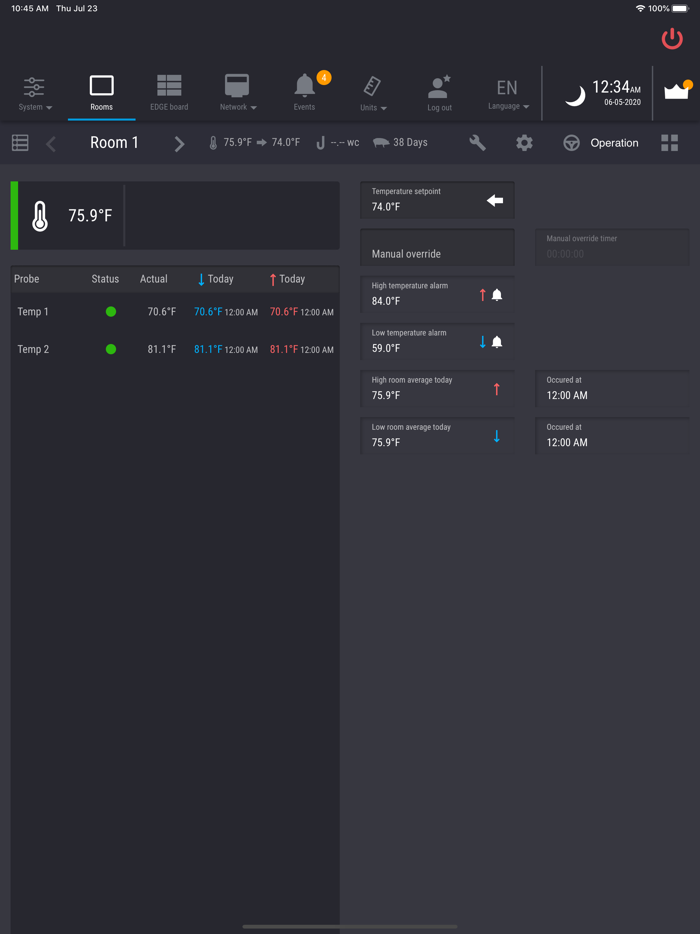The image size is (700, 934).
Task: Click the white left arrow on setpoint
Action: coord(495,201)
